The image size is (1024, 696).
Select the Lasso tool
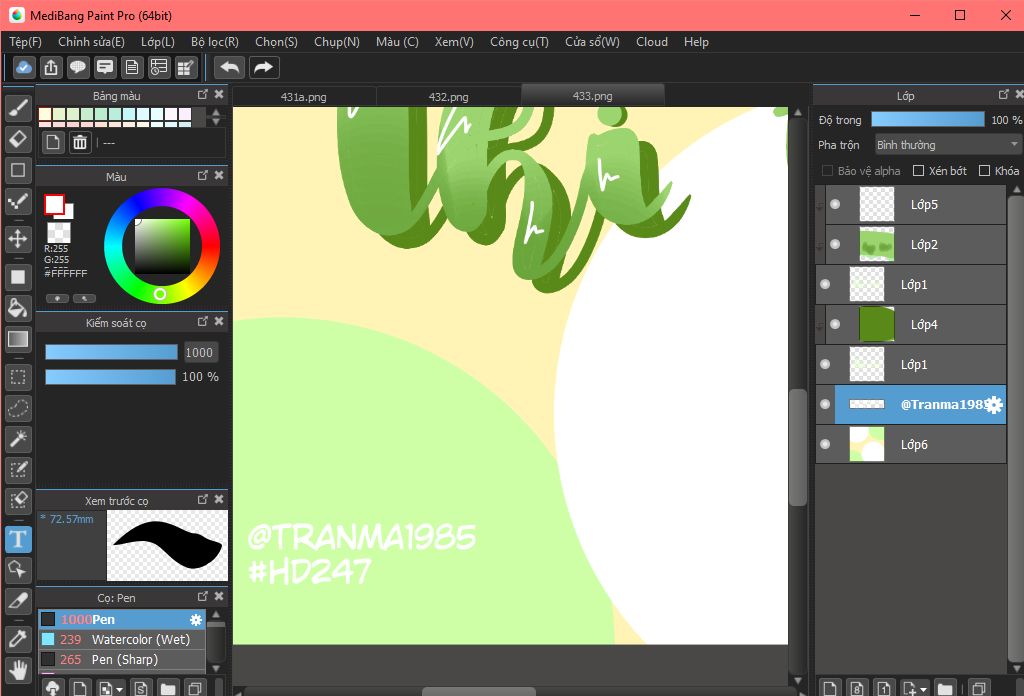(18, 408)
